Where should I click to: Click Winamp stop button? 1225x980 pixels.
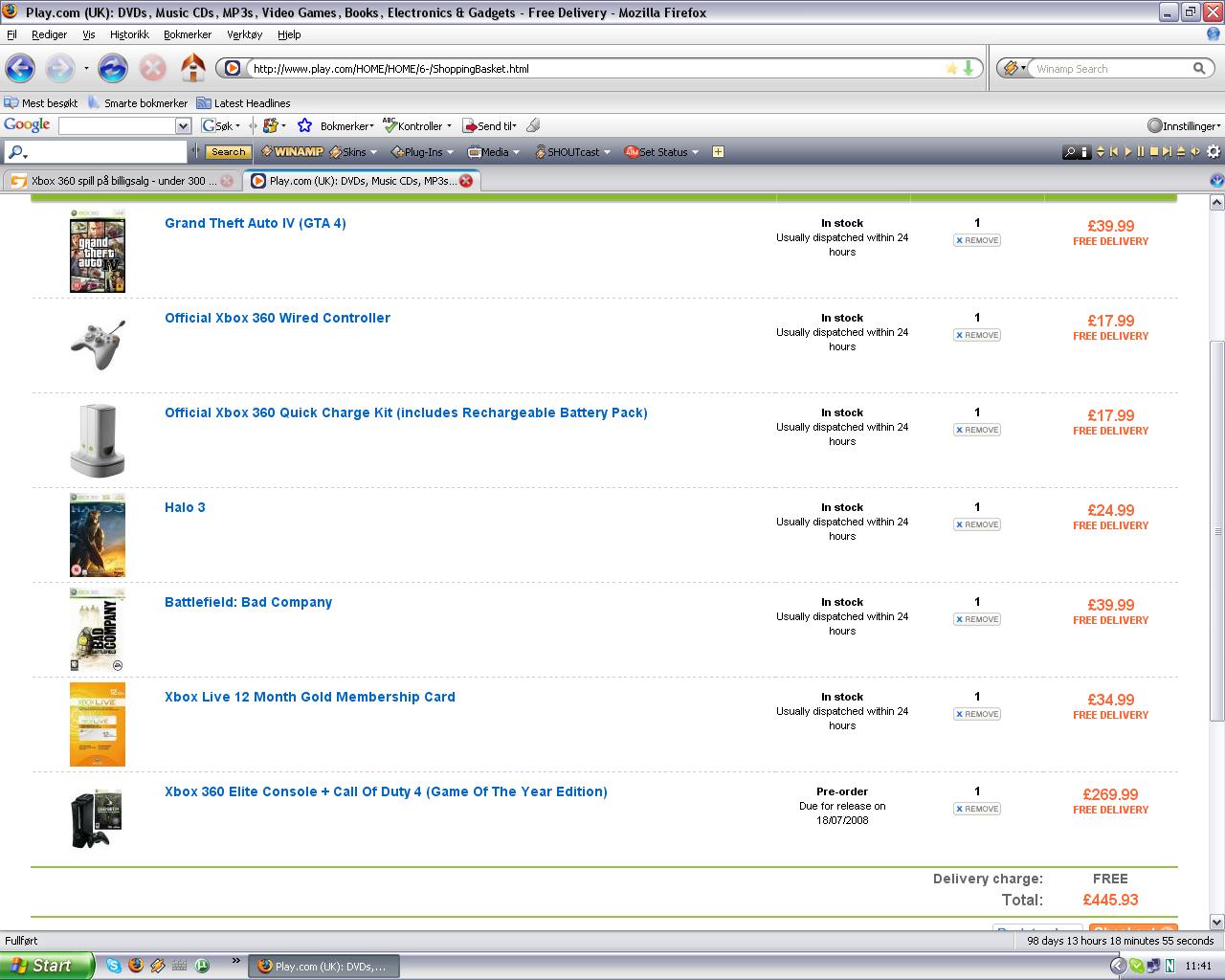pos(1154,151)
